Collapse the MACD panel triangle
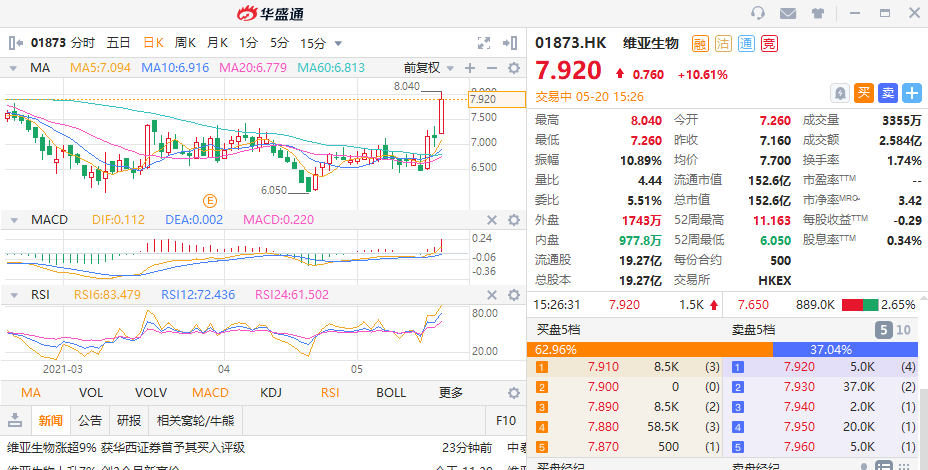Image resolution: width=928 pixels, height=470 pixels. 14,220
